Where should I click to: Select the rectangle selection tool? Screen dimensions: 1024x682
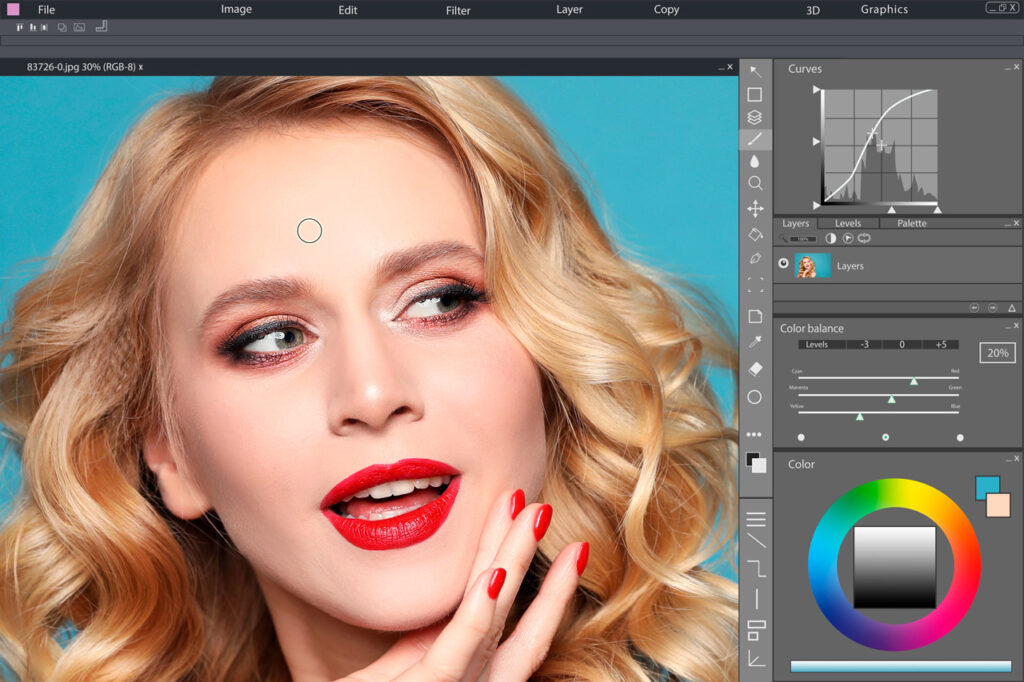[755, 93]
